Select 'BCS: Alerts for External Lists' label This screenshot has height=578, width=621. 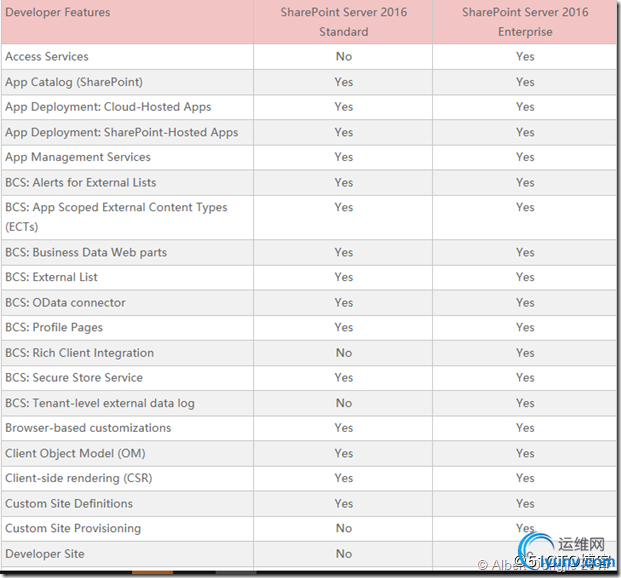point(81,183)
